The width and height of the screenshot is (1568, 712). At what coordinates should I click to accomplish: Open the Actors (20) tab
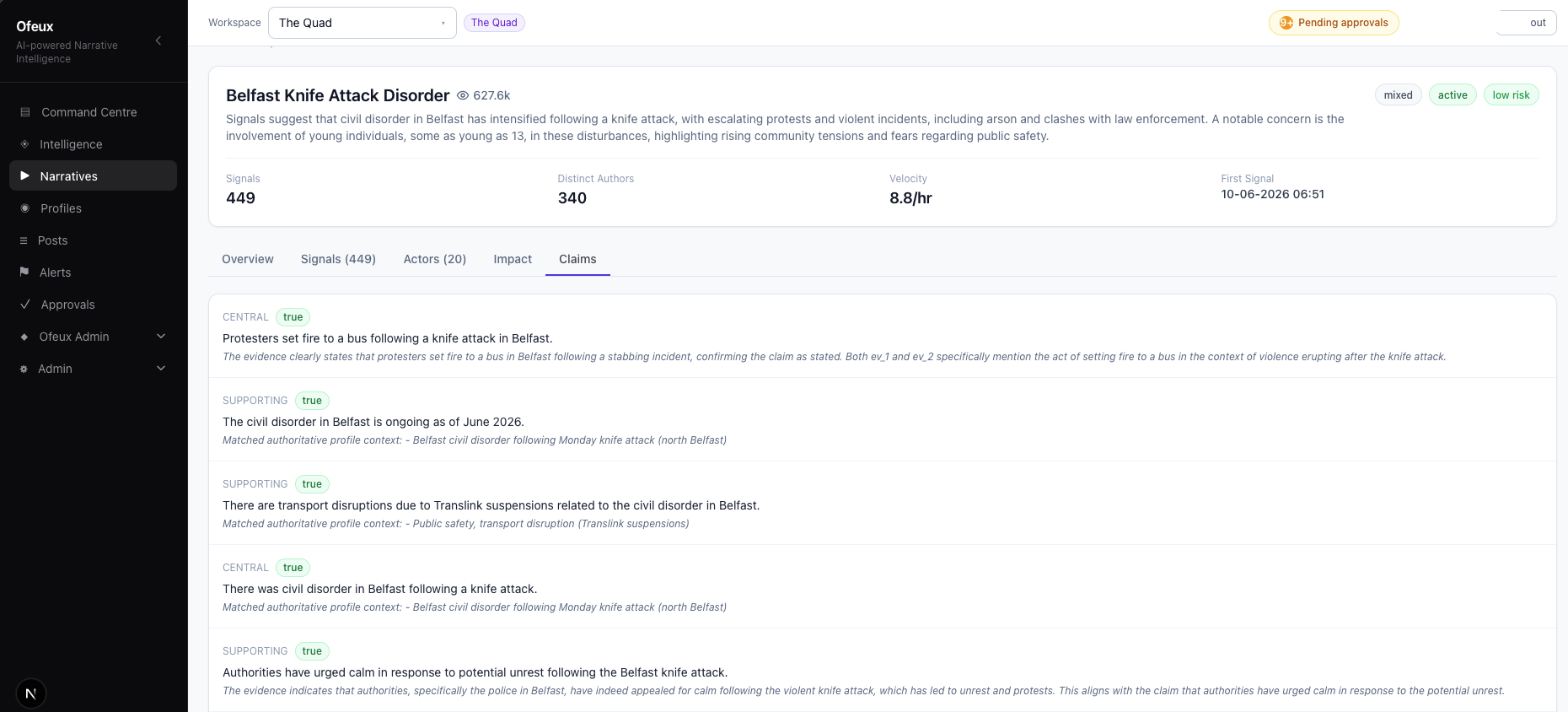pos(435,259)
